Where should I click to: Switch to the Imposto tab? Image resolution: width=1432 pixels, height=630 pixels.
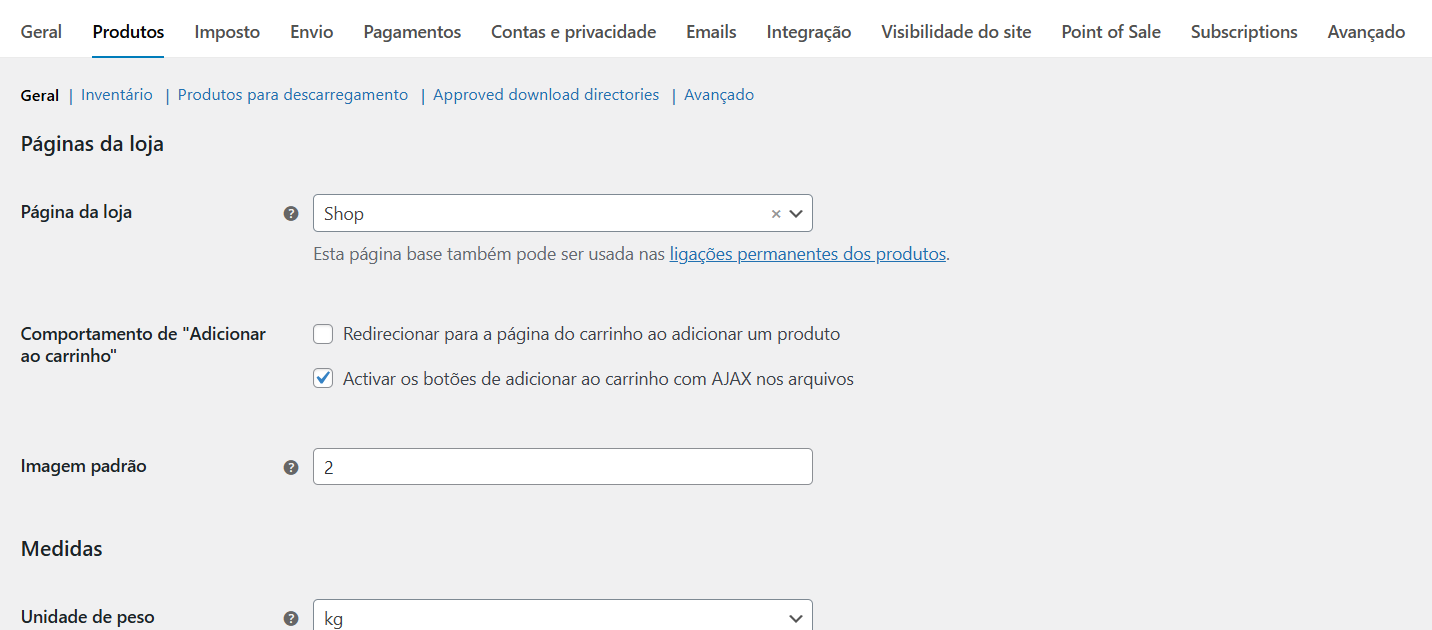(x=227, y=32)
